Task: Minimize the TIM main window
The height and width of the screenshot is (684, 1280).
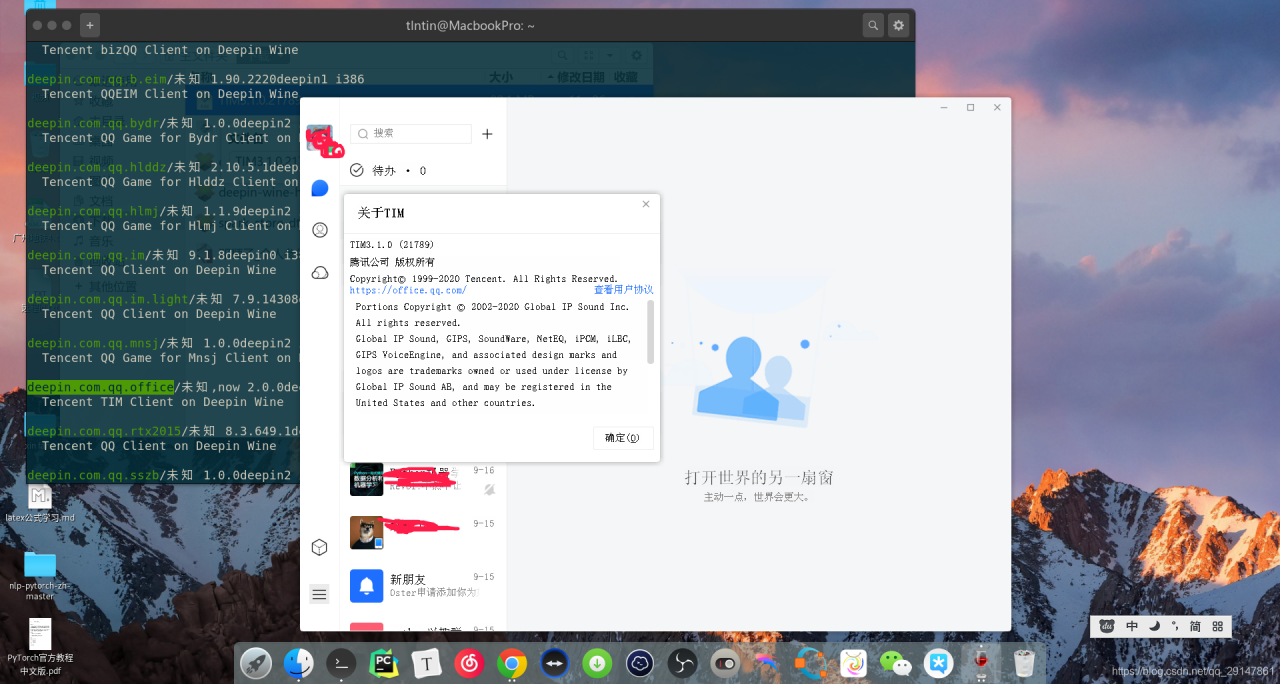Action: [x=943, y=107]
